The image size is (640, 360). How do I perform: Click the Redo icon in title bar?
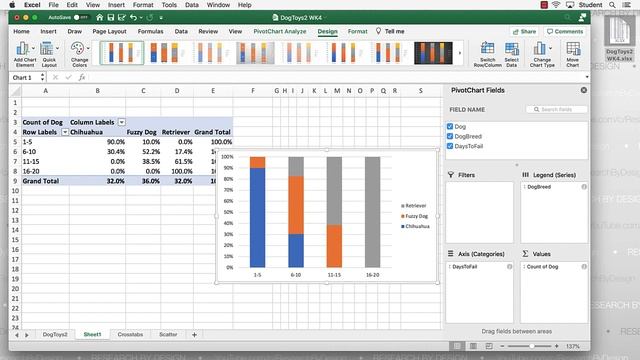[150, 18]
